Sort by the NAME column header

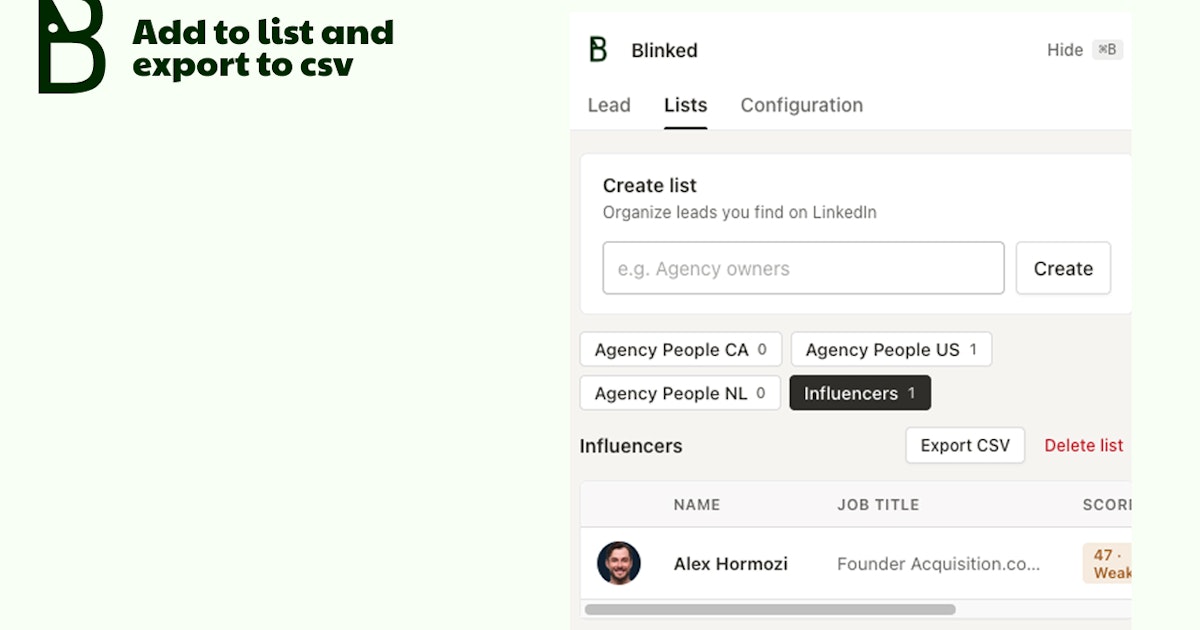pyautogui.click(x=697, y=505)
